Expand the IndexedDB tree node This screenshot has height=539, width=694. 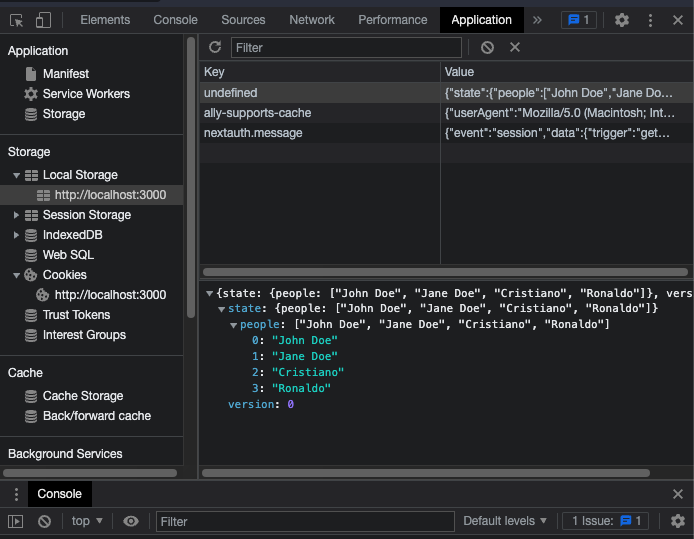click(16, 235)
